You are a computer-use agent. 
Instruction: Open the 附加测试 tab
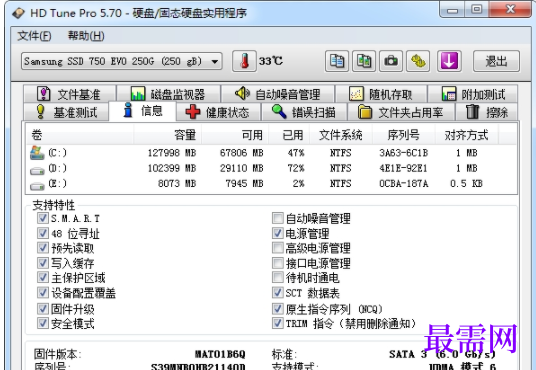pyautogui.click(x=473, y=94)
